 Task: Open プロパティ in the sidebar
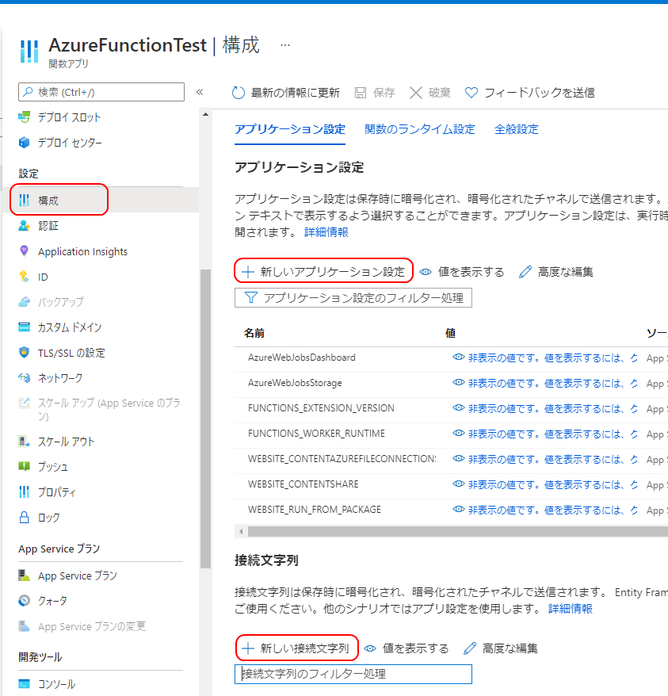tap(47, 492)
